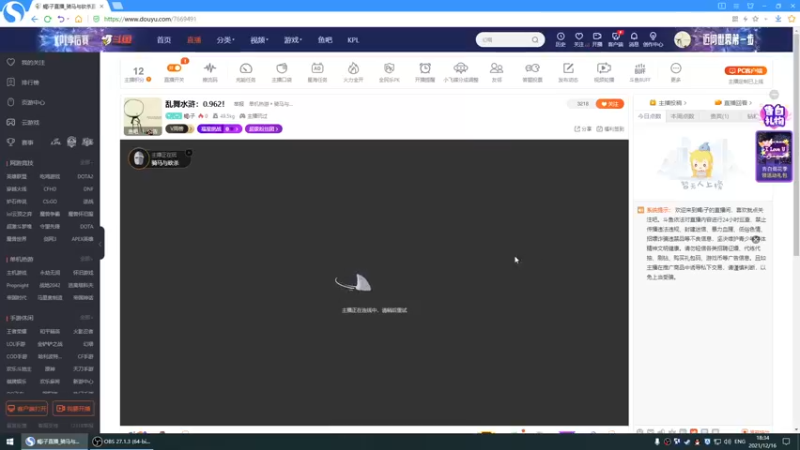Switch to 今日贡献 tab
The width and height of the screenshot is (800, 450).
pos(649,116)
